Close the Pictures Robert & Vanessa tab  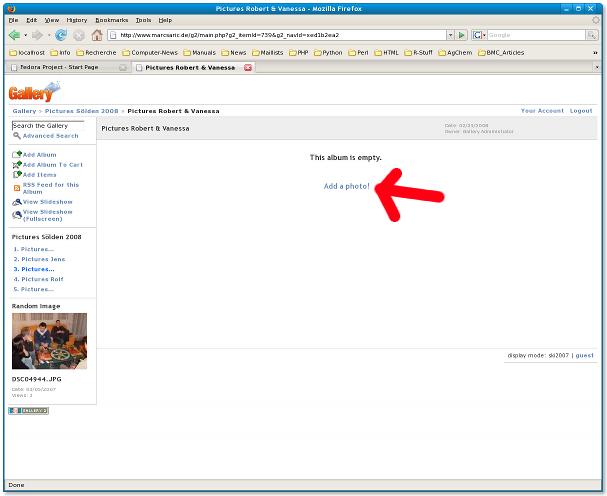248,67
